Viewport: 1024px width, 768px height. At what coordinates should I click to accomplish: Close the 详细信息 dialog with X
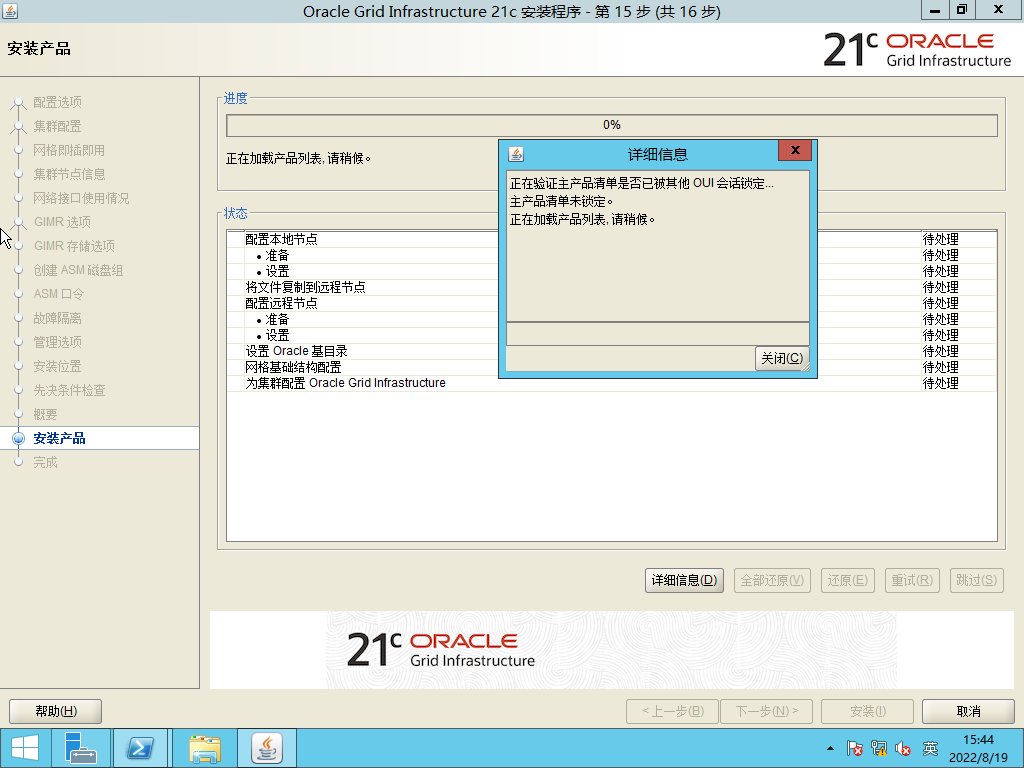tap(795, 150)
